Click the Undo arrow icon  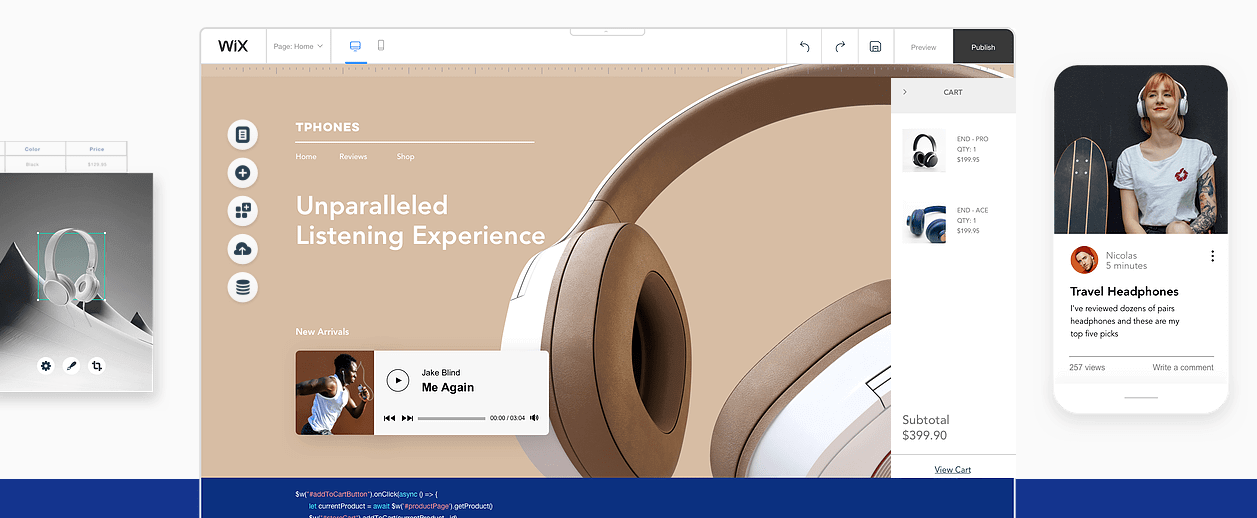click(804, 47)
